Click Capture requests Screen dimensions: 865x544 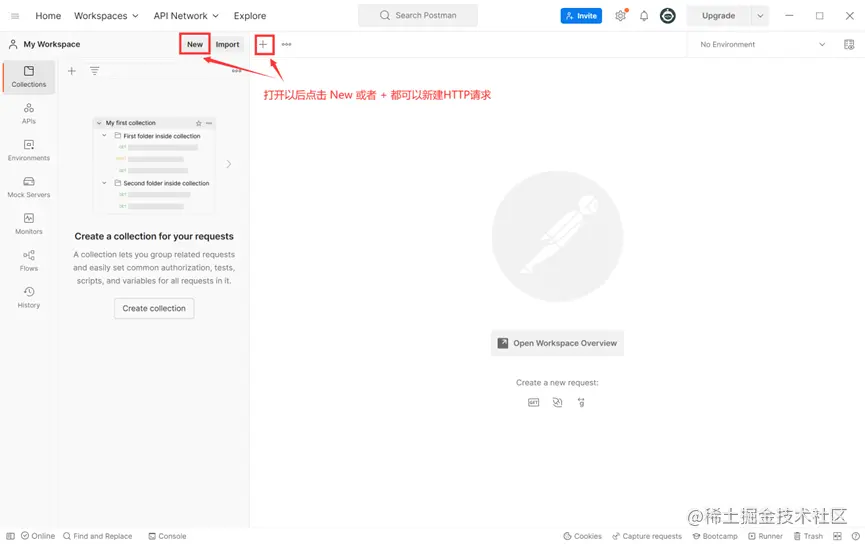pyautogui.click(x=647, y=536)
